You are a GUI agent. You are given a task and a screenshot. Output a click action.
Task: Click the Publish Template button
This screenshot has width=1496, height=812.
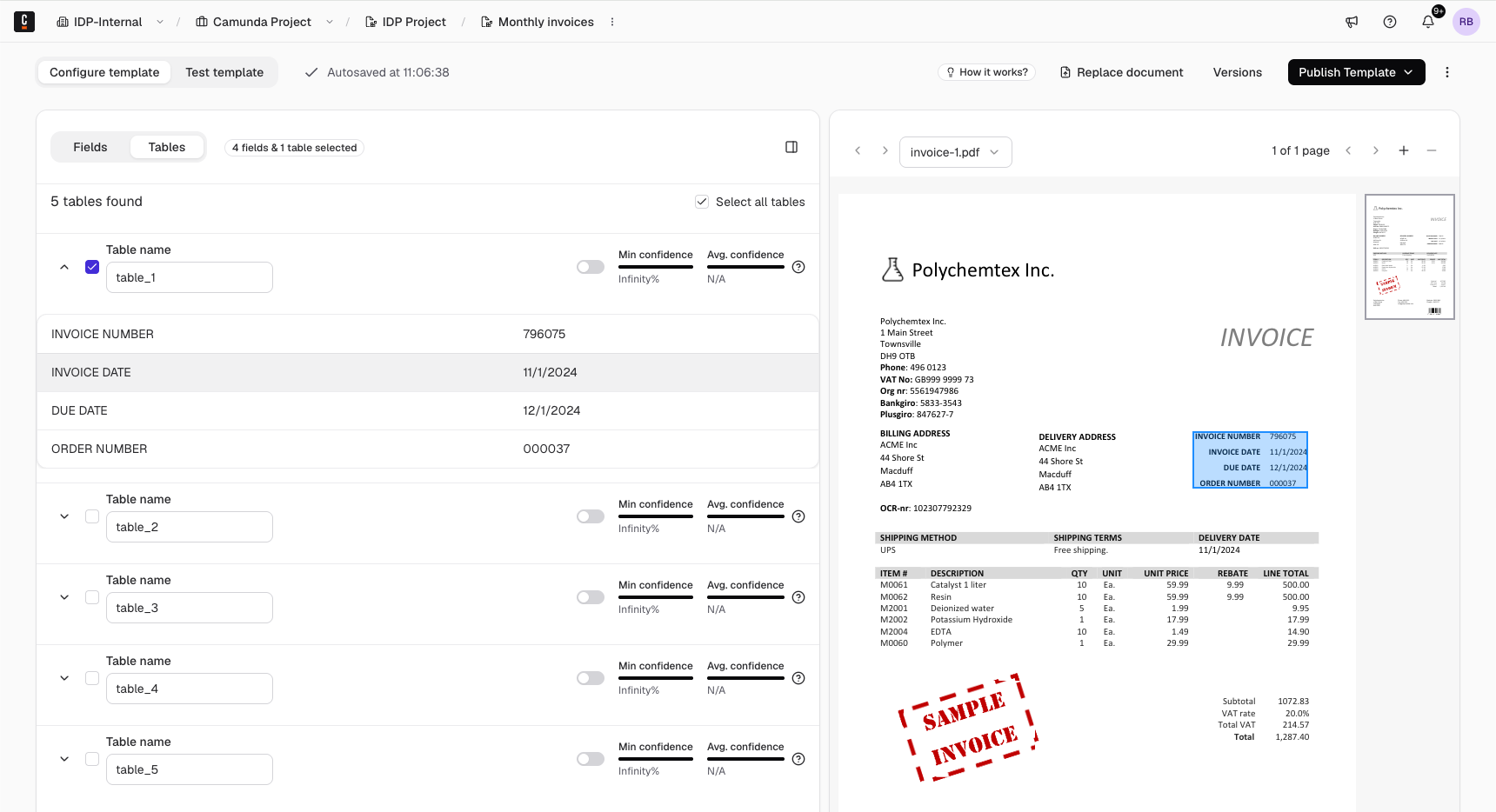click(x=1356, y=72)
